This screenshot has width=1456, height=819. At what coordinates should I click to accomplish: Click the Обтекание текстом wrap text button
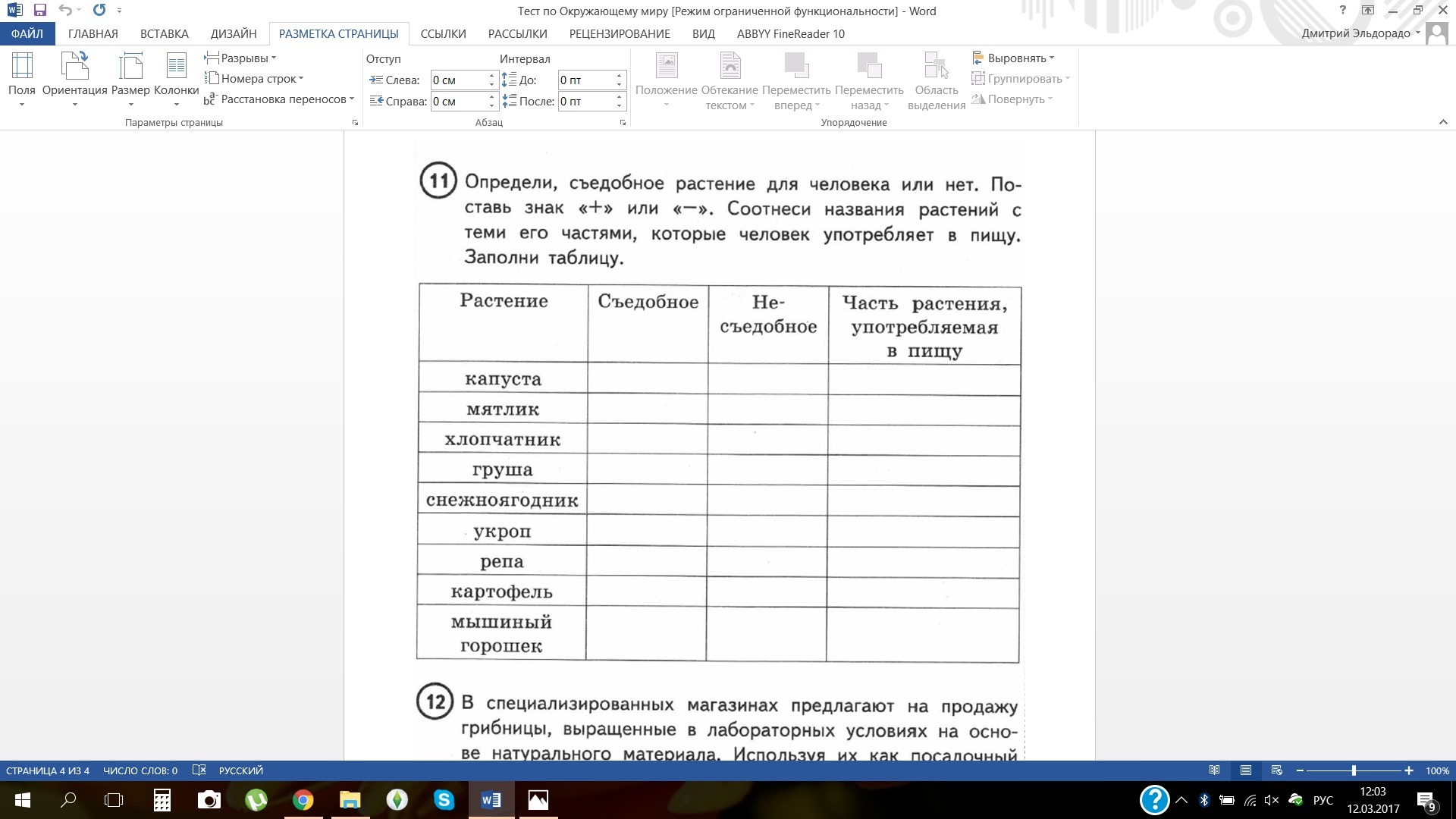(730, 81)
